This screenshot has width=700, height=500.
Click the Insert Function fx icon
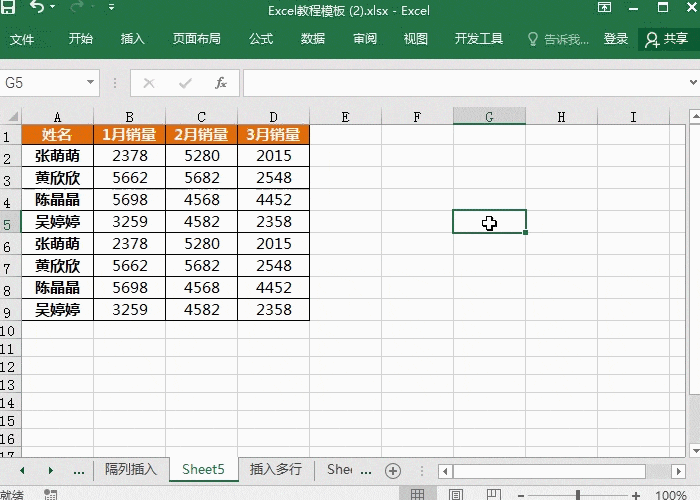click(221, 83)
